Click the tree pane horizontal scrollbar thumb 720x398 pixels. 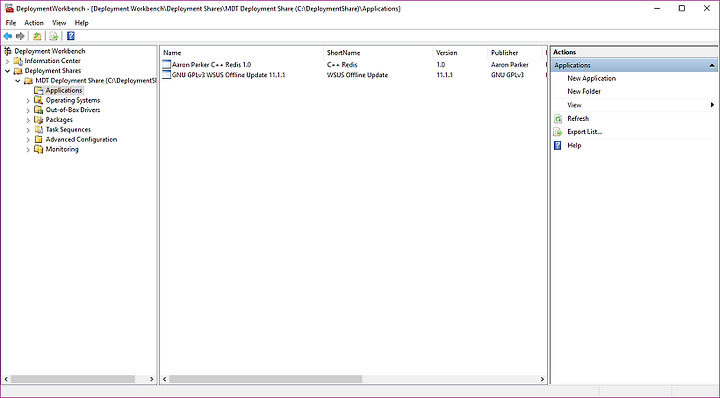(x=73, y=379)
